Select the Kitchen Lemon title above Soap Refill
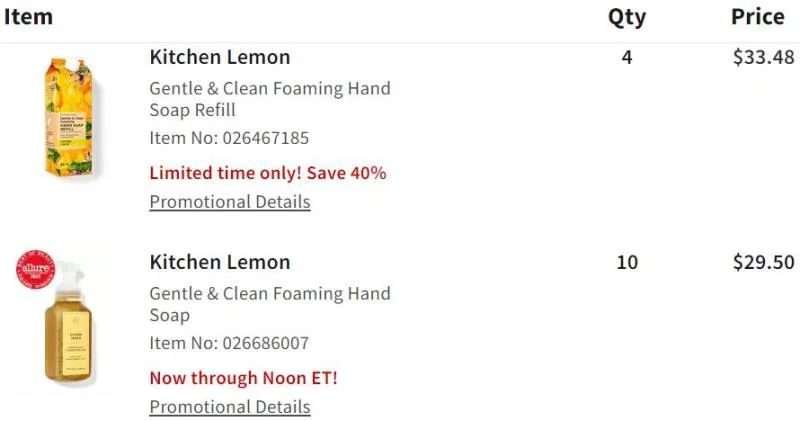800x421 pixels. pyautogui.click(x=220, y=57)
